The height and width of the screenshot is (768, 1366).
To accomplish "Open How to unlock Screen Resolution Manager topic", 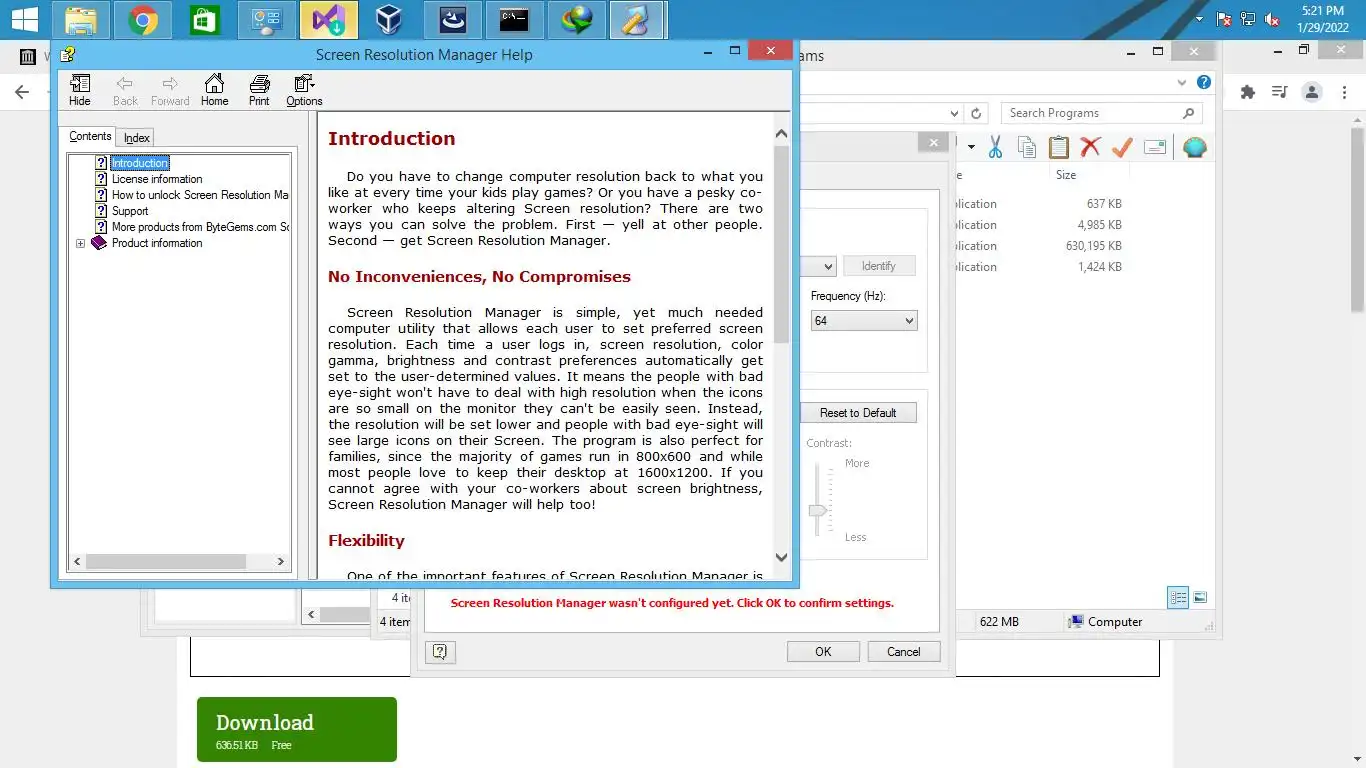I will (x=200, y=195).
